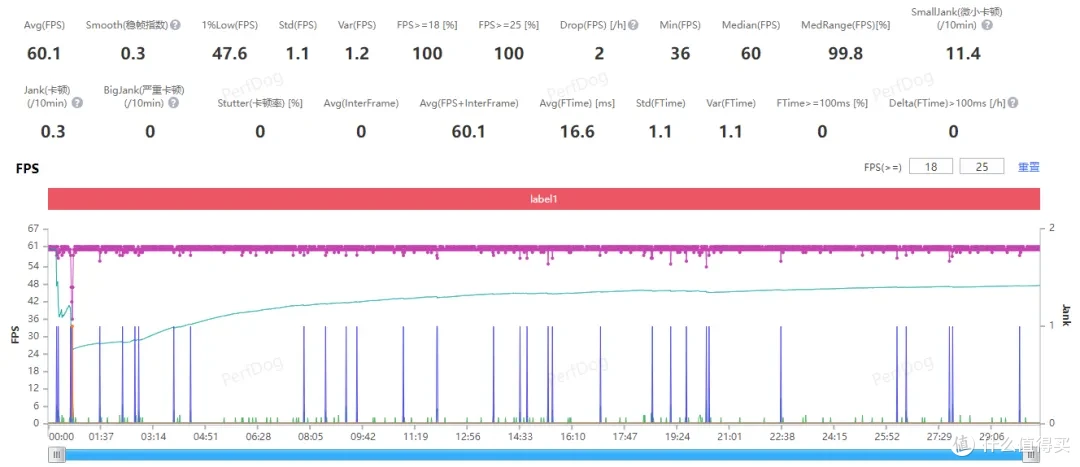The height and width of the screenshot is (467, 1080).
Task: Grab the right handle of the time range slider
Action: (x=1031, y=454)
